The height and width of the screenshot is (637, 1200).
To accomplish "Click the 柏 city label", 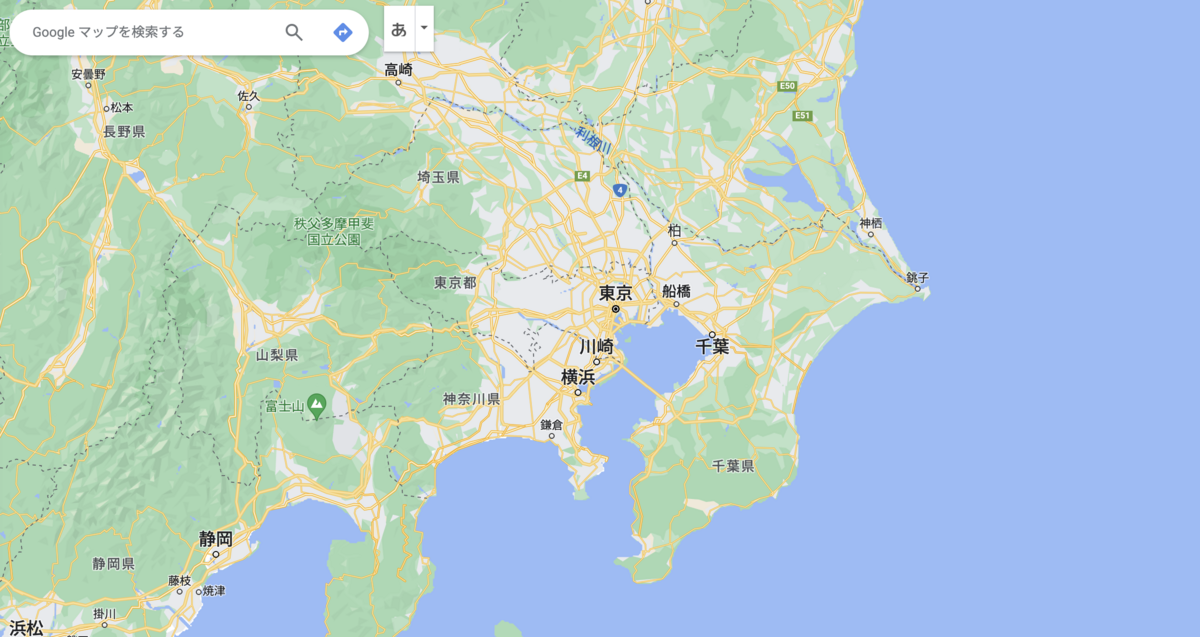I will pos(674,230).
